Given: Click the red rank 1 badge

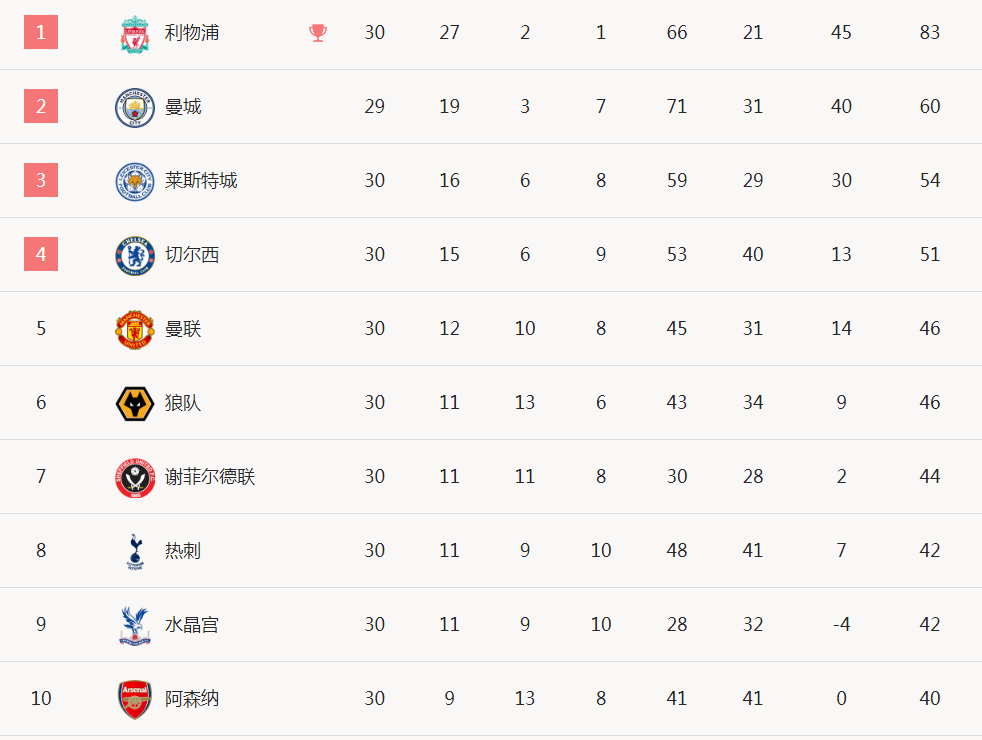Looking at the screenshot, I should pyautogui.click(x=41, y=32).
